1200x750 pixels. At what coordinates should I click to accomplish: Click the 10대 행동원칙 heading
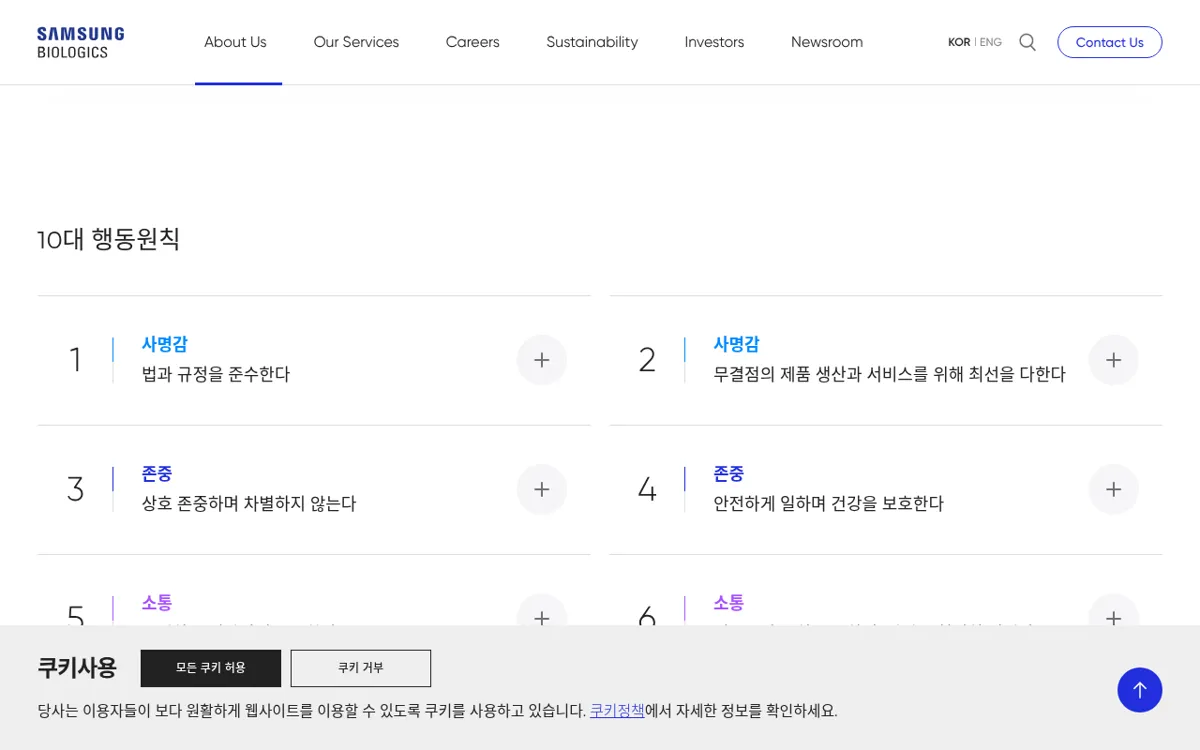(109, 239)
